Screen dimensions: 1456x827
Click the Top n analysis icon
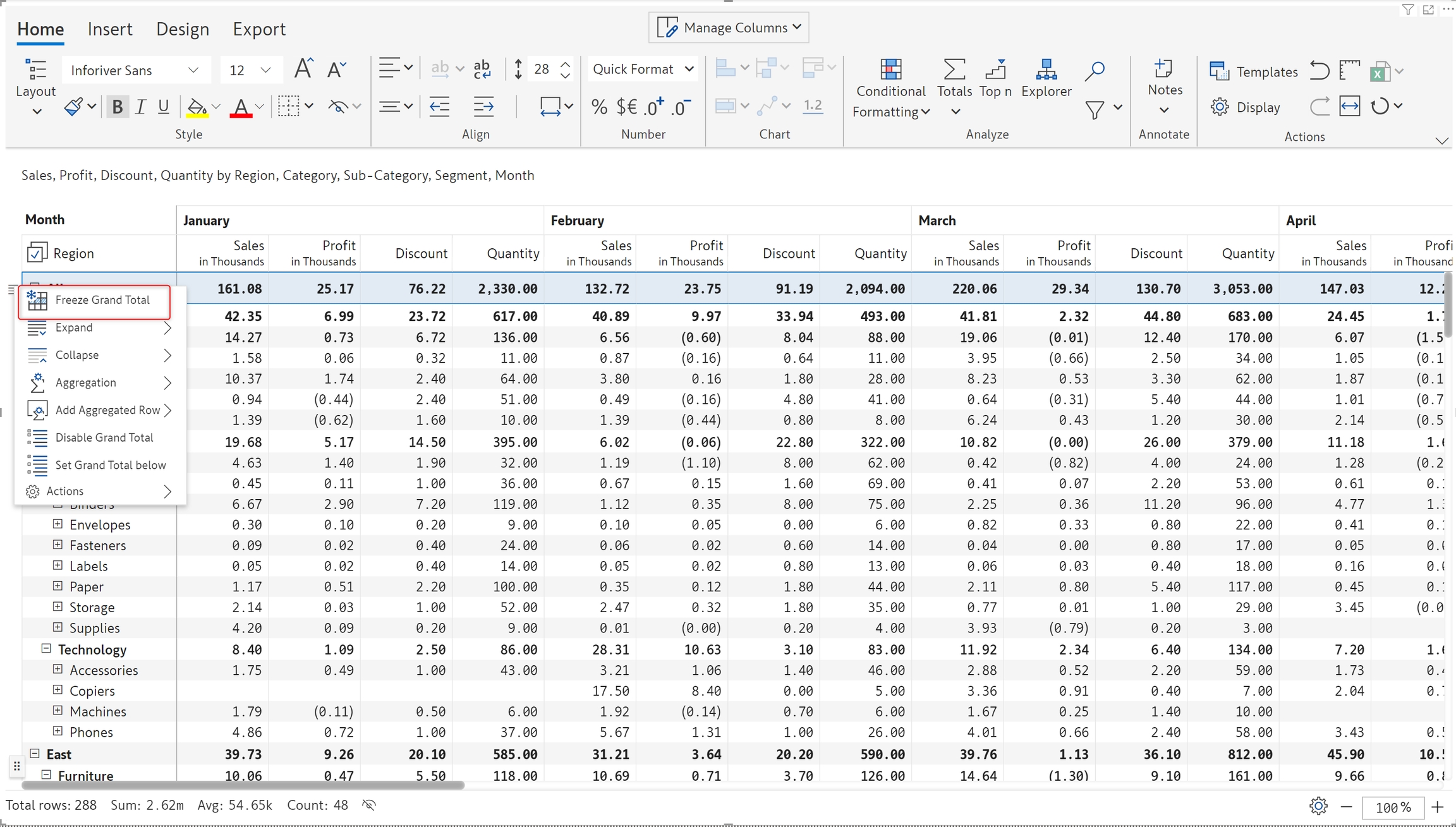pos(995,69)
